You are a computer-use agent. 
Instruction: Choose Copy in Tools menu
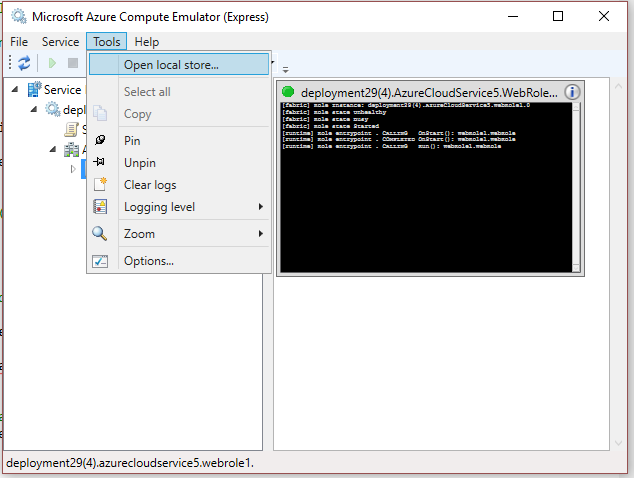click(x=179, y=114)
